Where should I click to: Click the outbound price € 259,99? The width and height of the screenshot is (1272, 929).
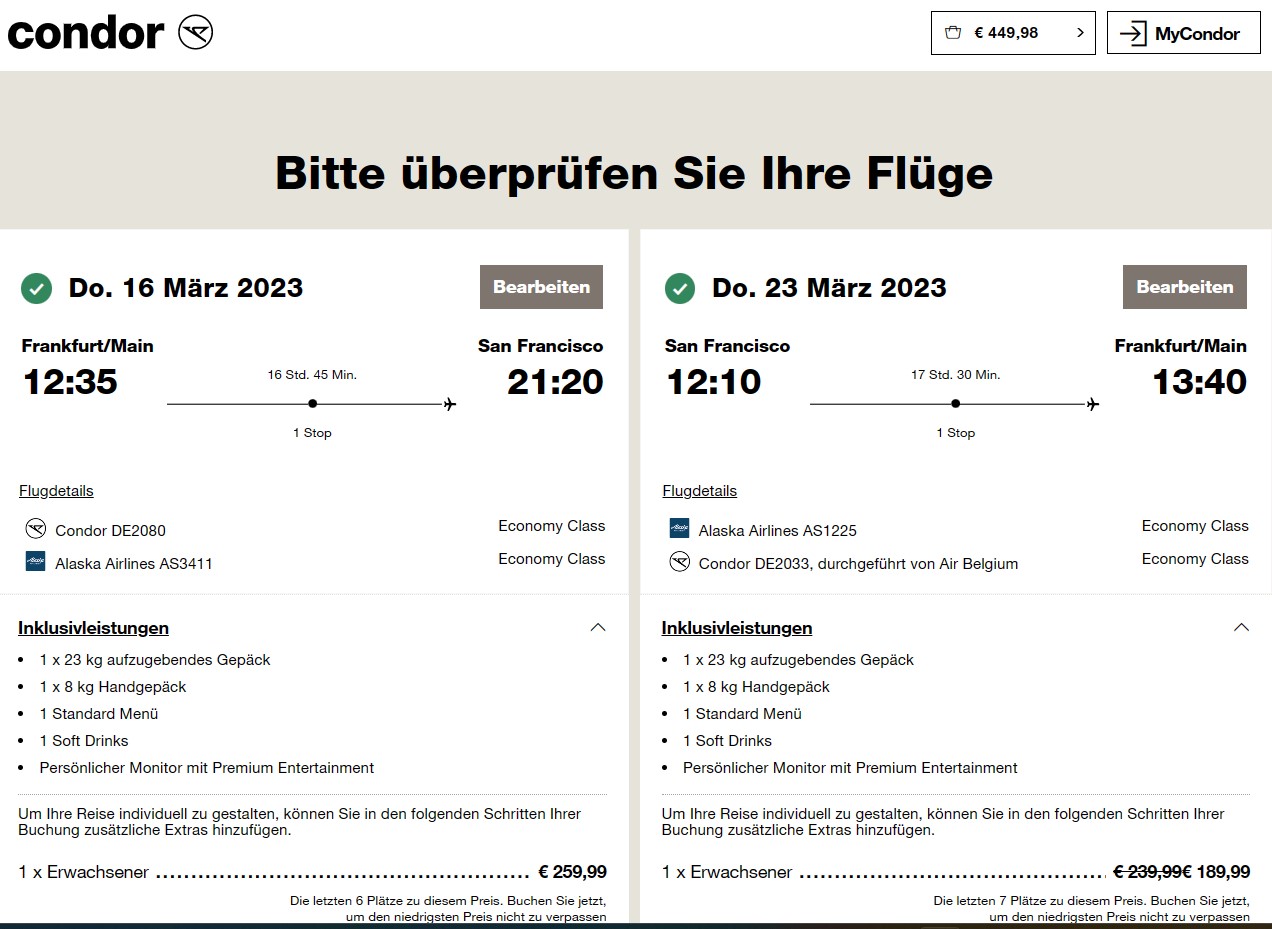coord(572,872)
